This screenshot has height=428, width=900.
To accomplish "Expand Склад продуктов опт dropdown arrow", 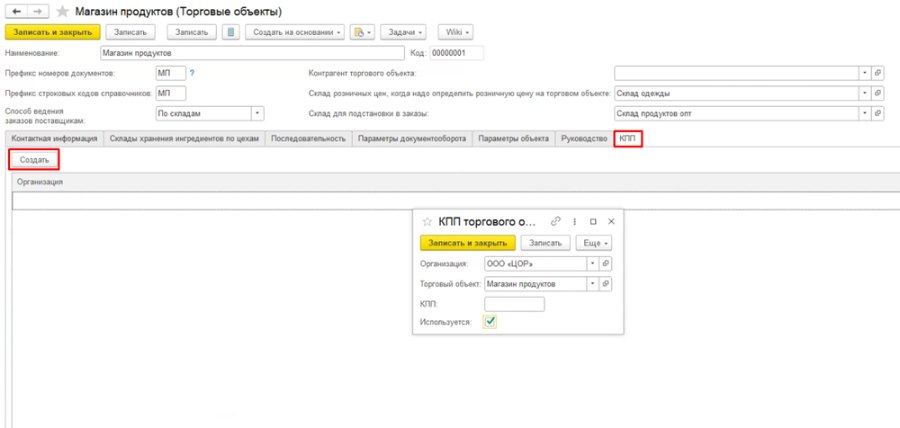I will [865, 114].
